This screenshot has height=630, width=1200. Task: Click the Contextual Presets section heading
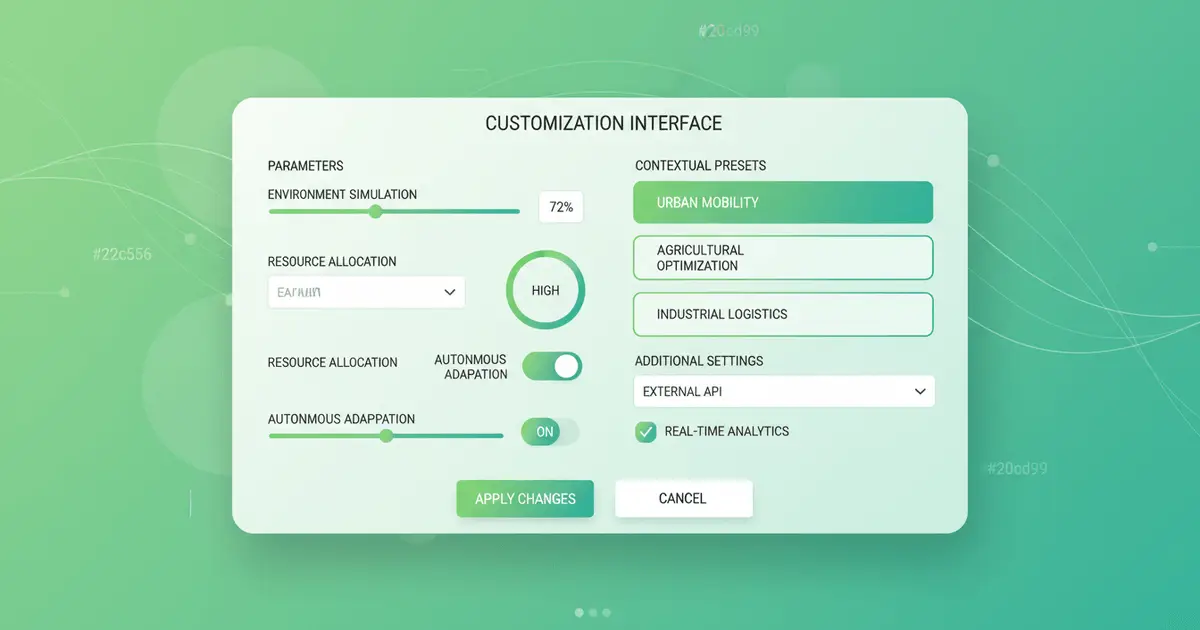[700, 165]
